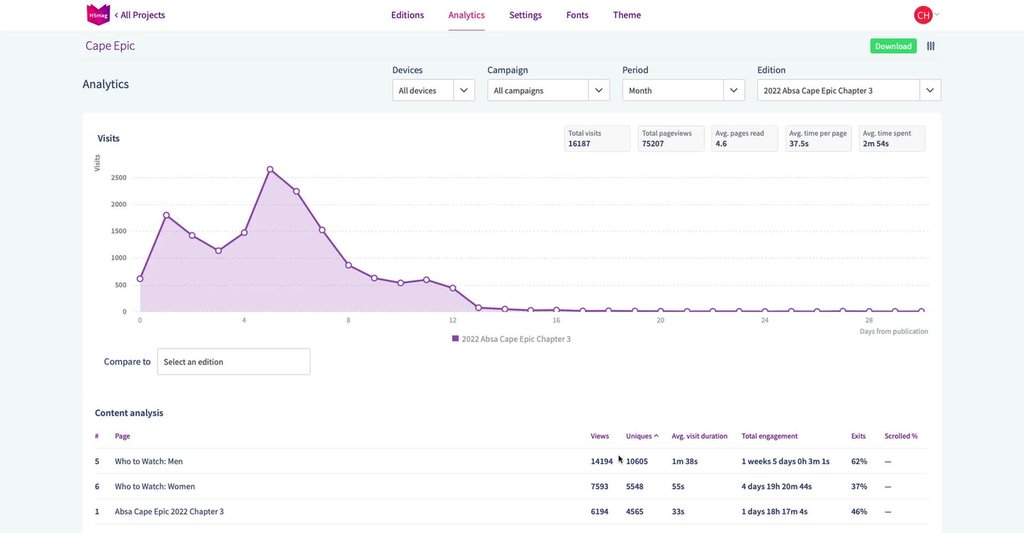The width and height of the screenshot is (1024, 533).
Task: Open the CH user avatar menu
Action: pos(923,15)
